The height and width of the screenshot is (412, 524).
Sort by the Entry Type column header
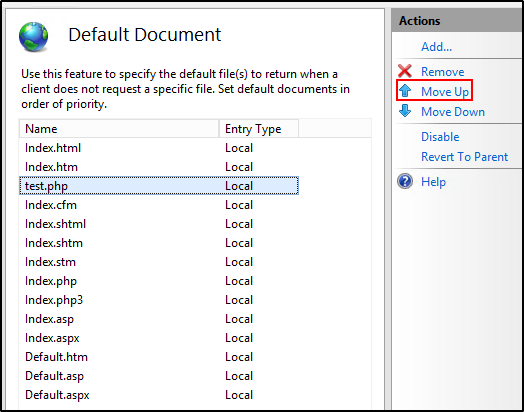pyautogui.click(x=259, y=129)
